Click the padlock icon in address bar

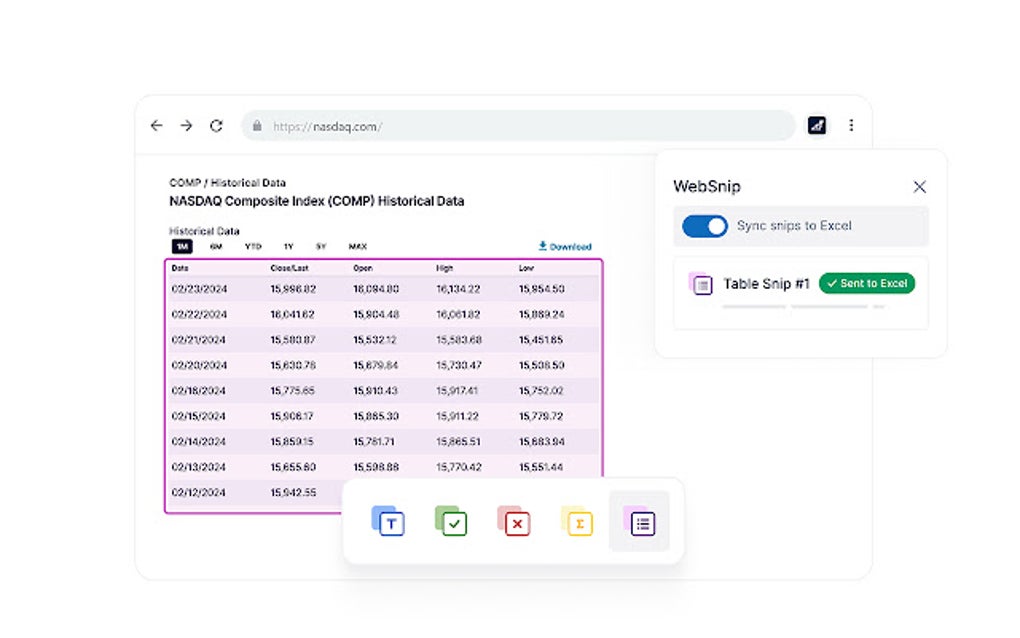coord(256,126)
